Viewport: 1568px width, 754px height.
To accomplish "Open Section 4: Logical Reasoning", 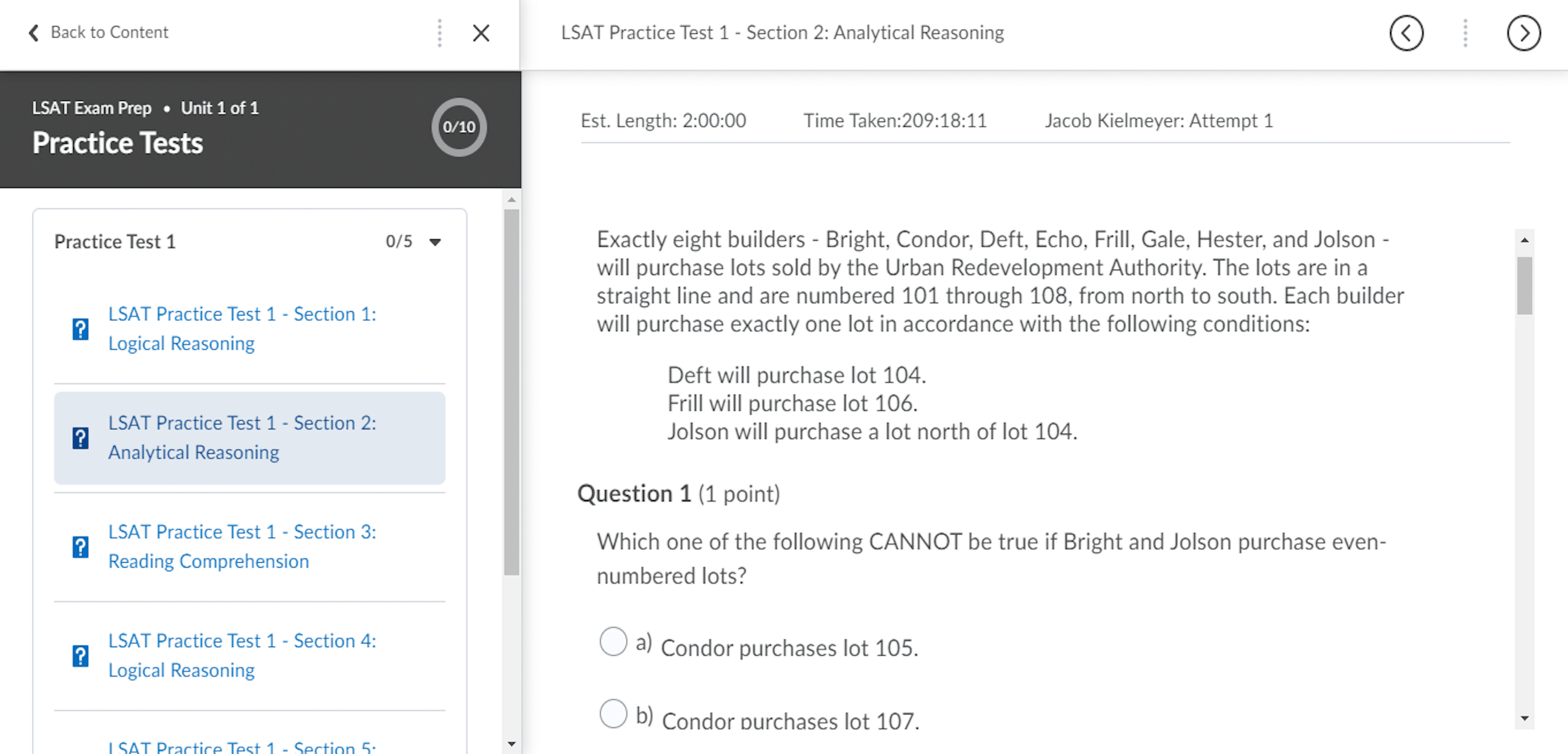I will [x=242, y=654].
